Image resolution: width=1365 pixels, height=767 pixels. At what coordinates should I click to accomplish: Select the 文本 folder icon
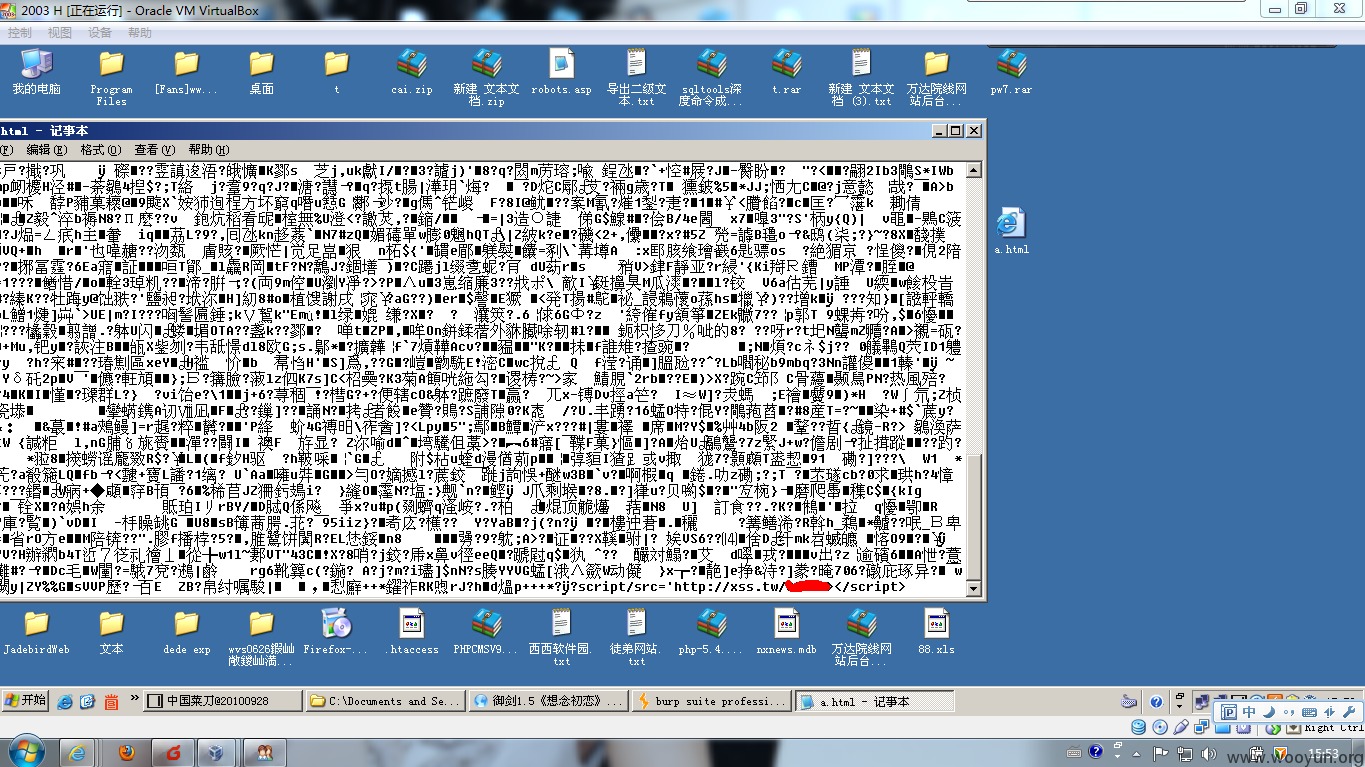tap(111, 632)
